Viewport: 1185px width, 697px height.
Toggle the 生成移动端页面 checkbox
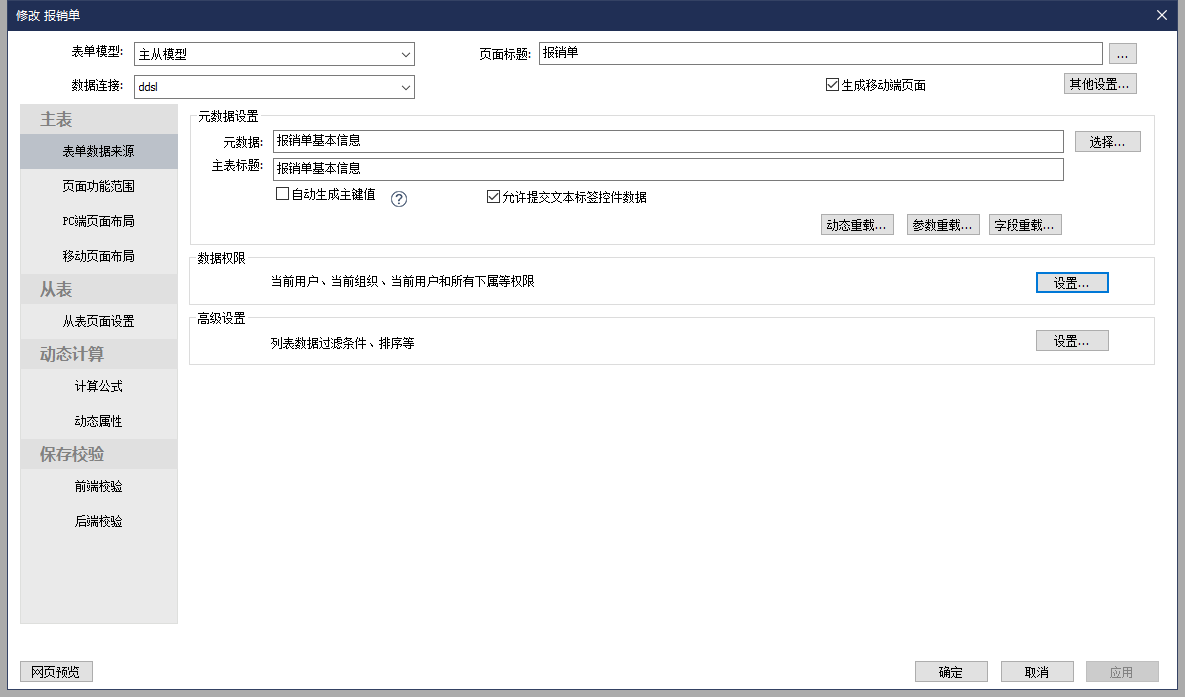(x=832, y=85)
